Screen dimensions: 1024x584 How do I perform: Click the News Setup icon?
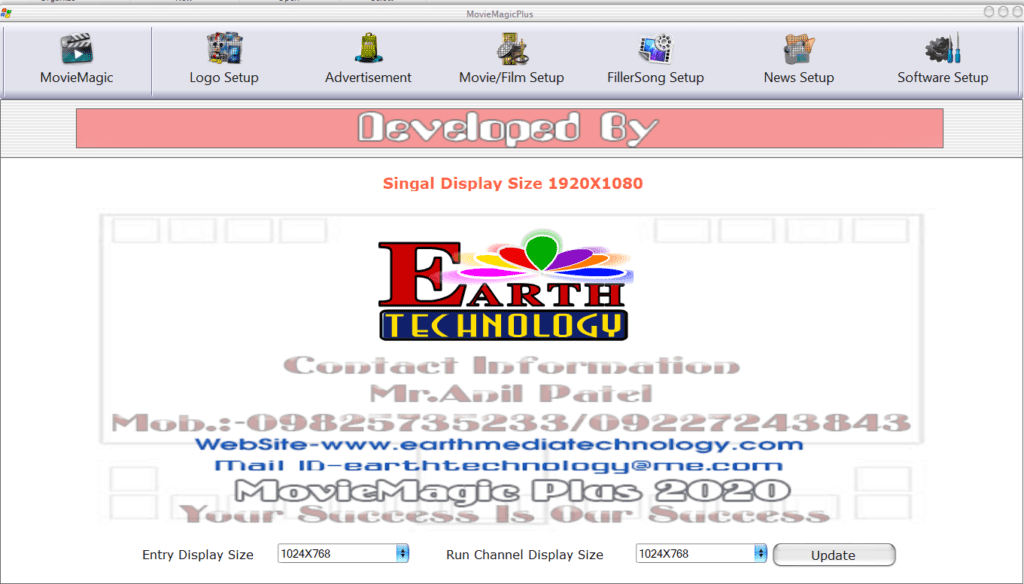(798, 49)
